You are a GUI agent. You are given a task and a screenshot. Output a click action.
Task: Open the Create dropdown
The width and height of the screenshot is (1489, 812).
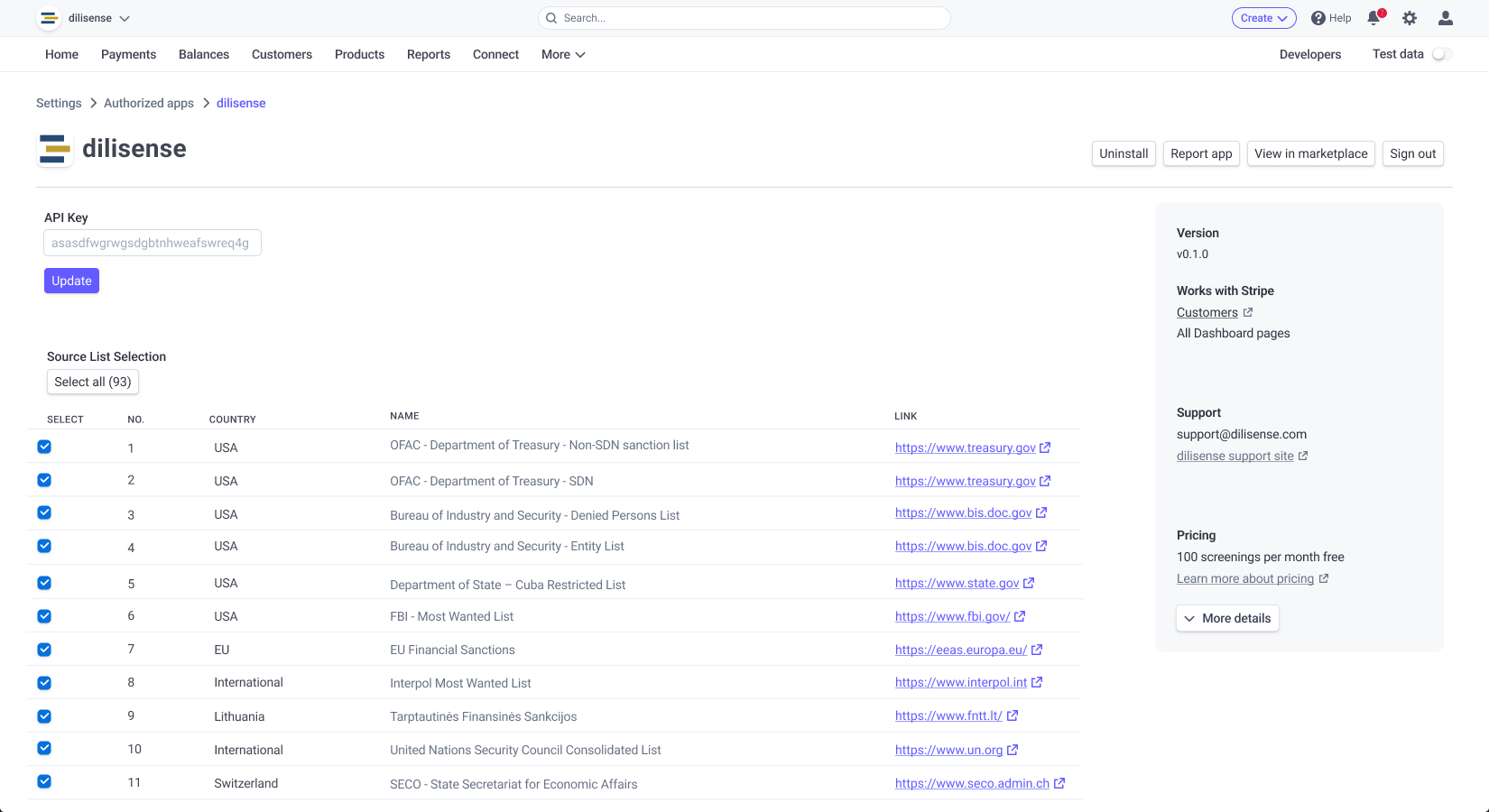(x=1263, y=17)
